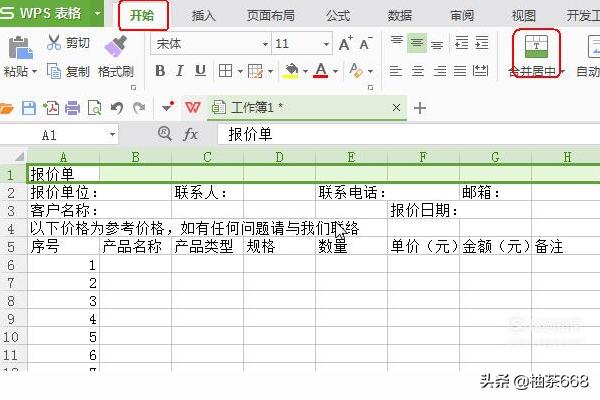The height and width of the screenshot is (400, 600).
Task: Switch to the Insert (插入) tab
Action: point(203,15)
